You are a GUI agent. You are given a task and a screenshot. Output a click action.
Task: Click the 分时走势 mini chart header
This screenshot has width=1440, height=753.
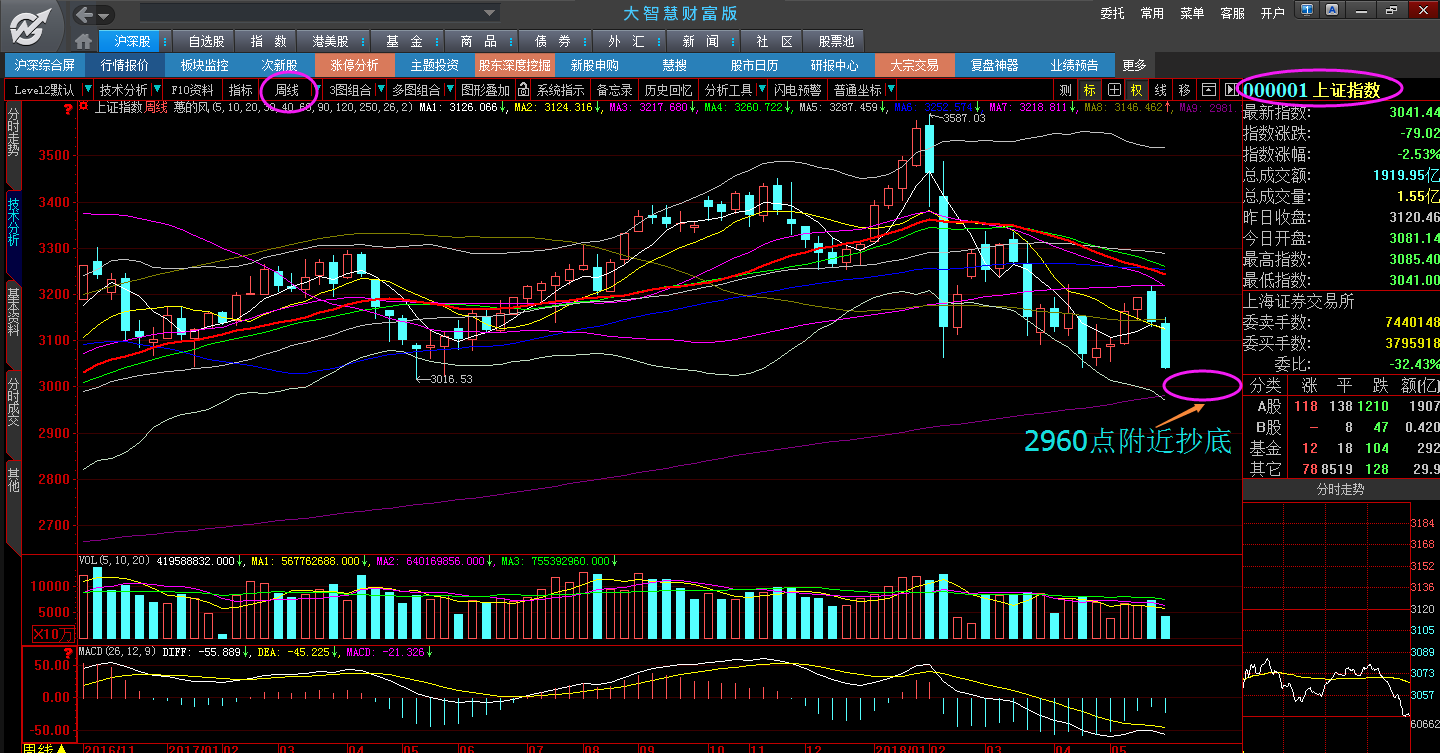point(1341,490)
